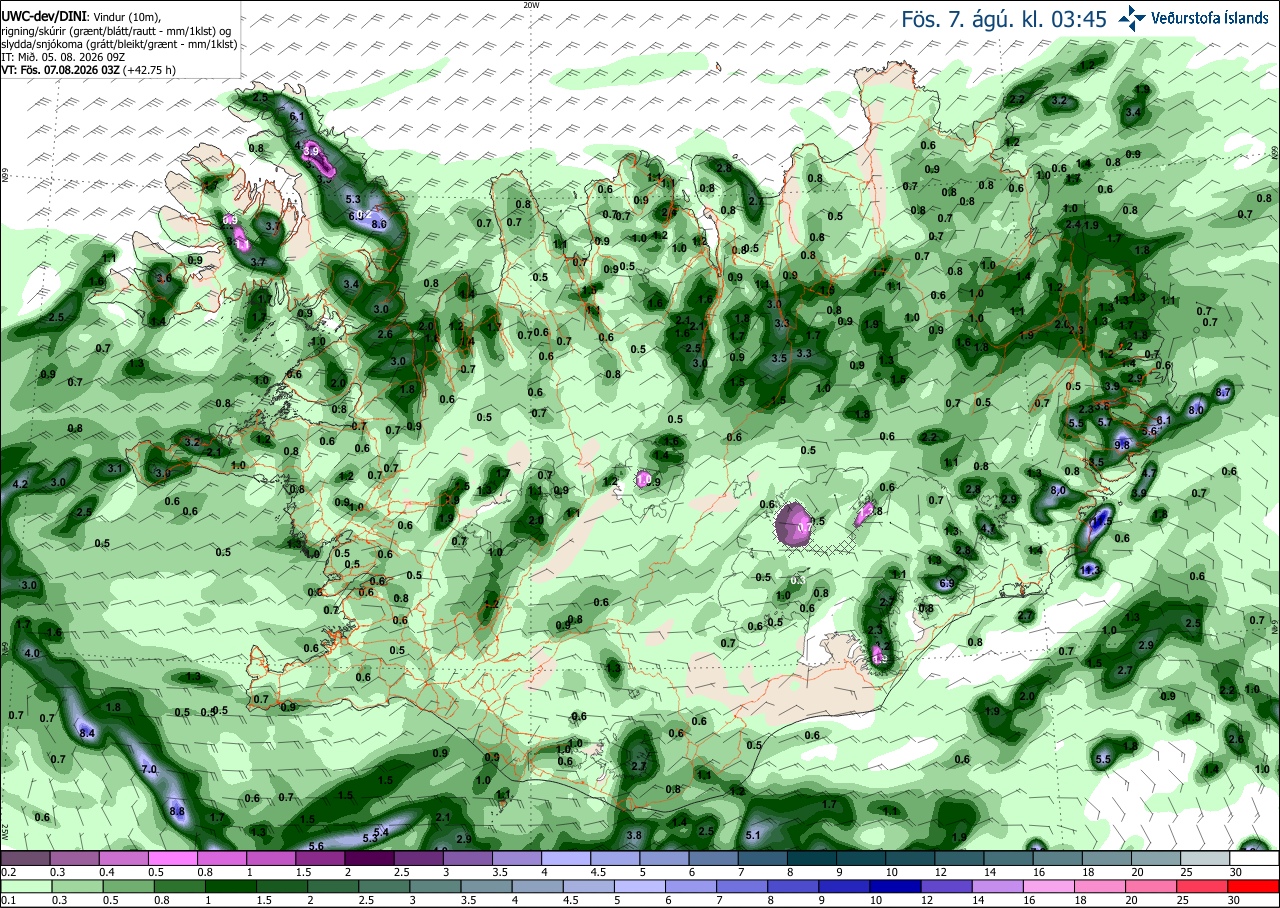Select the lightest green swatch starting the bottom legend row
1280x908 pixels.
[25, 886]
